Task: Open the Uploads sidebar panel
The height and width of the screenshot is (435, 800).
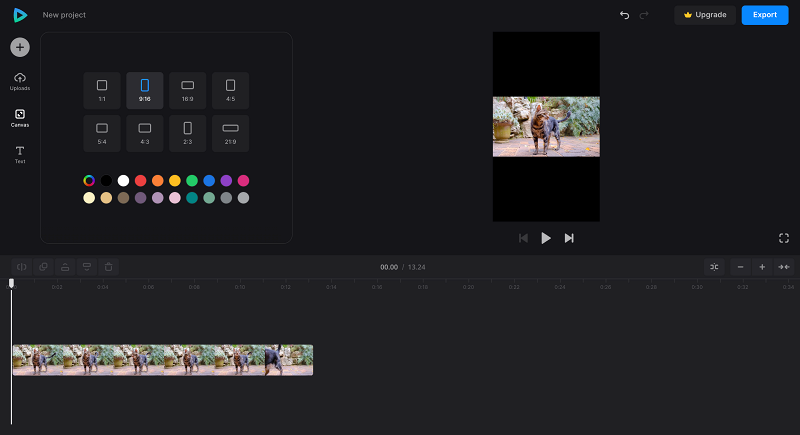Action: (20, 82)
